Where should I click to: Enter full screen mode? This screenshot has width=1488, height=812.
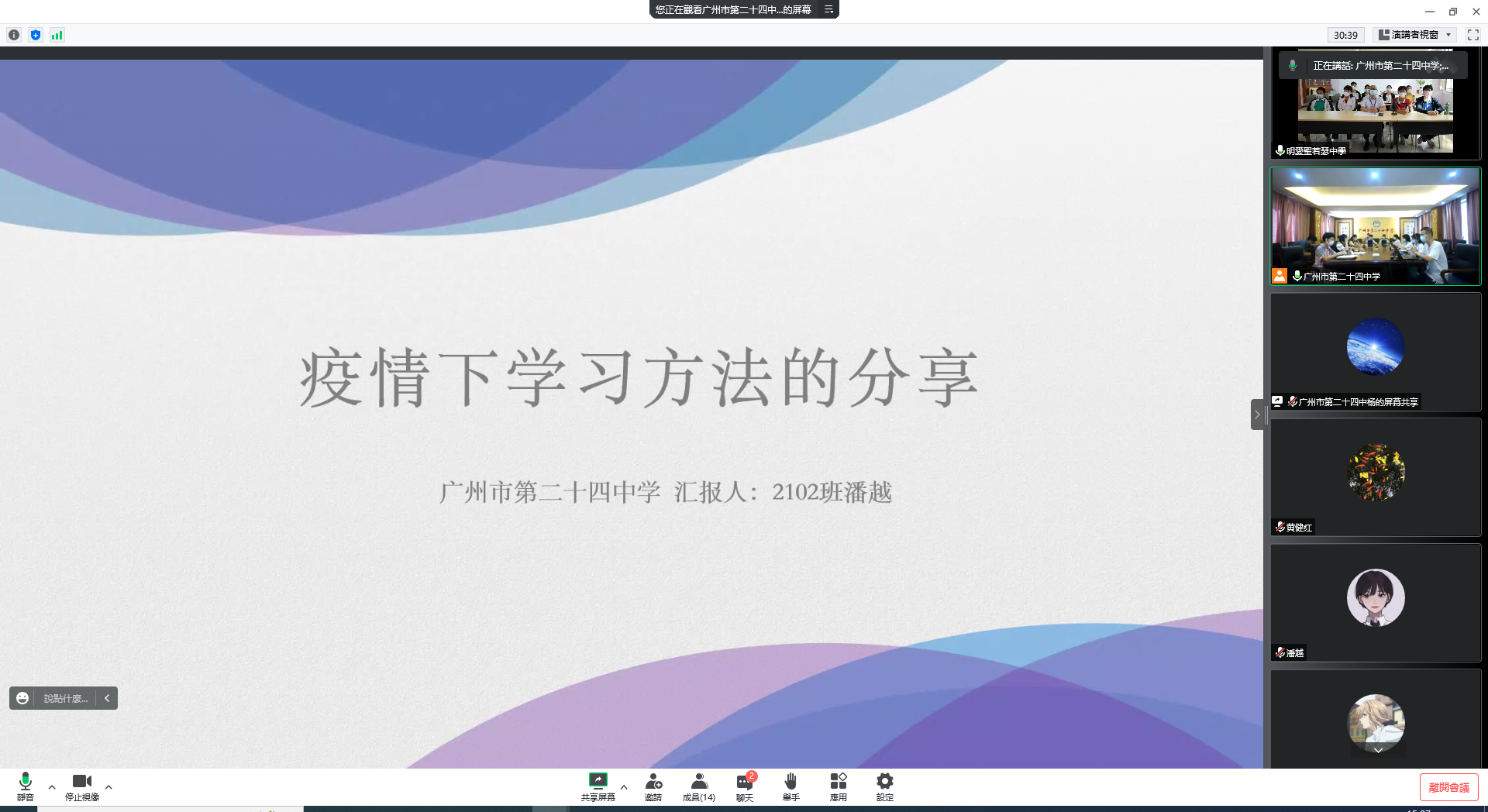[1473, 35]
